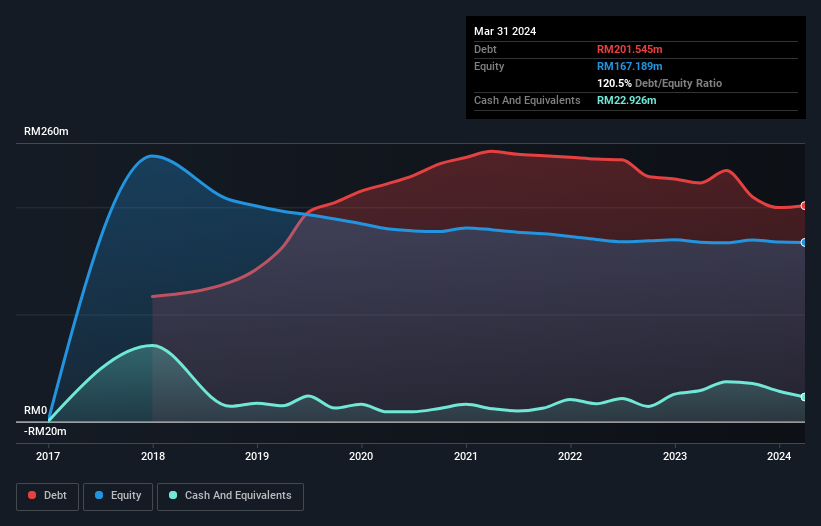Select the 2017 x-axis label
The image size is (821, 526).
(48, 456)
